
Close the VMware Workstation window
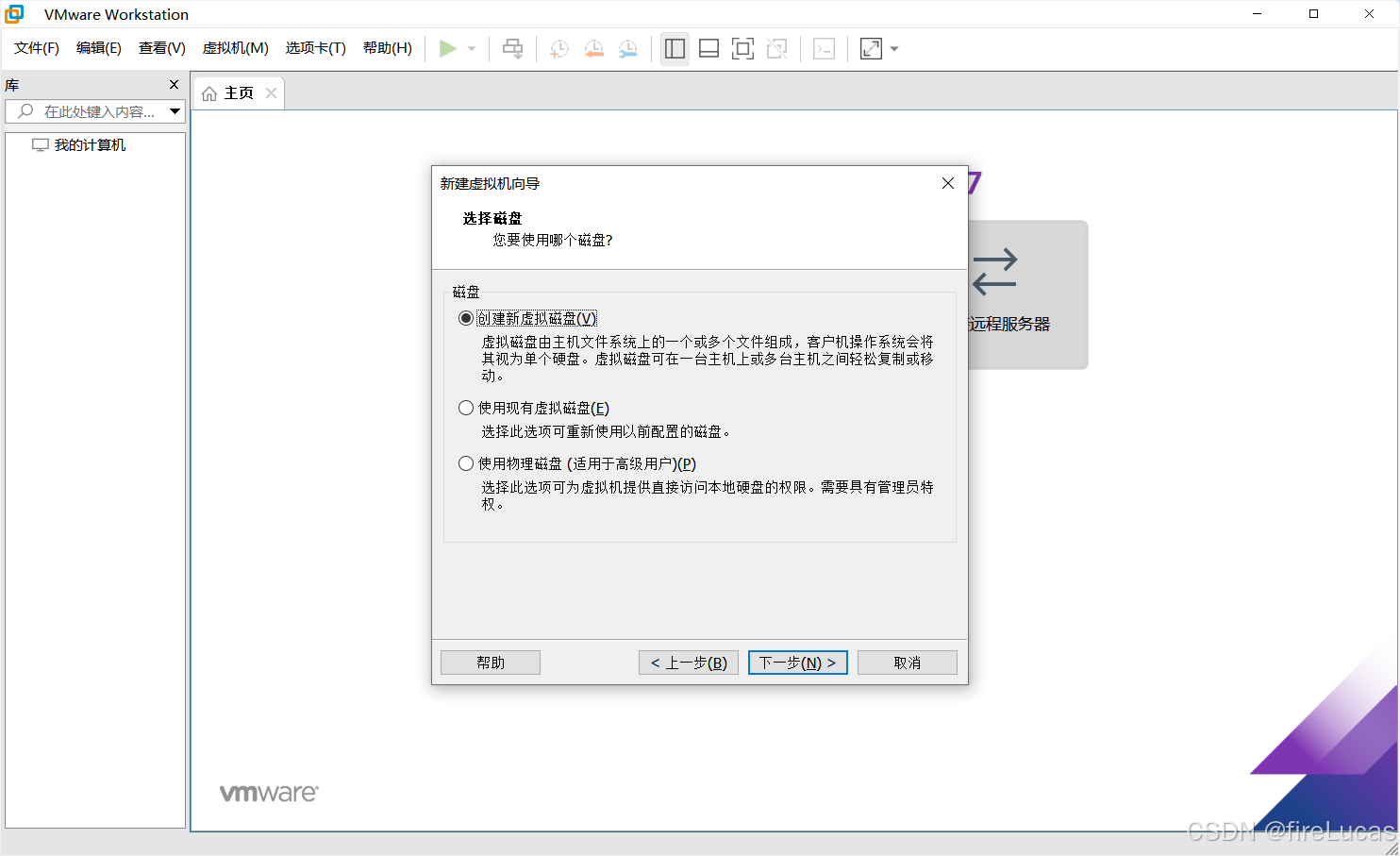click(x=1369, y=14)
